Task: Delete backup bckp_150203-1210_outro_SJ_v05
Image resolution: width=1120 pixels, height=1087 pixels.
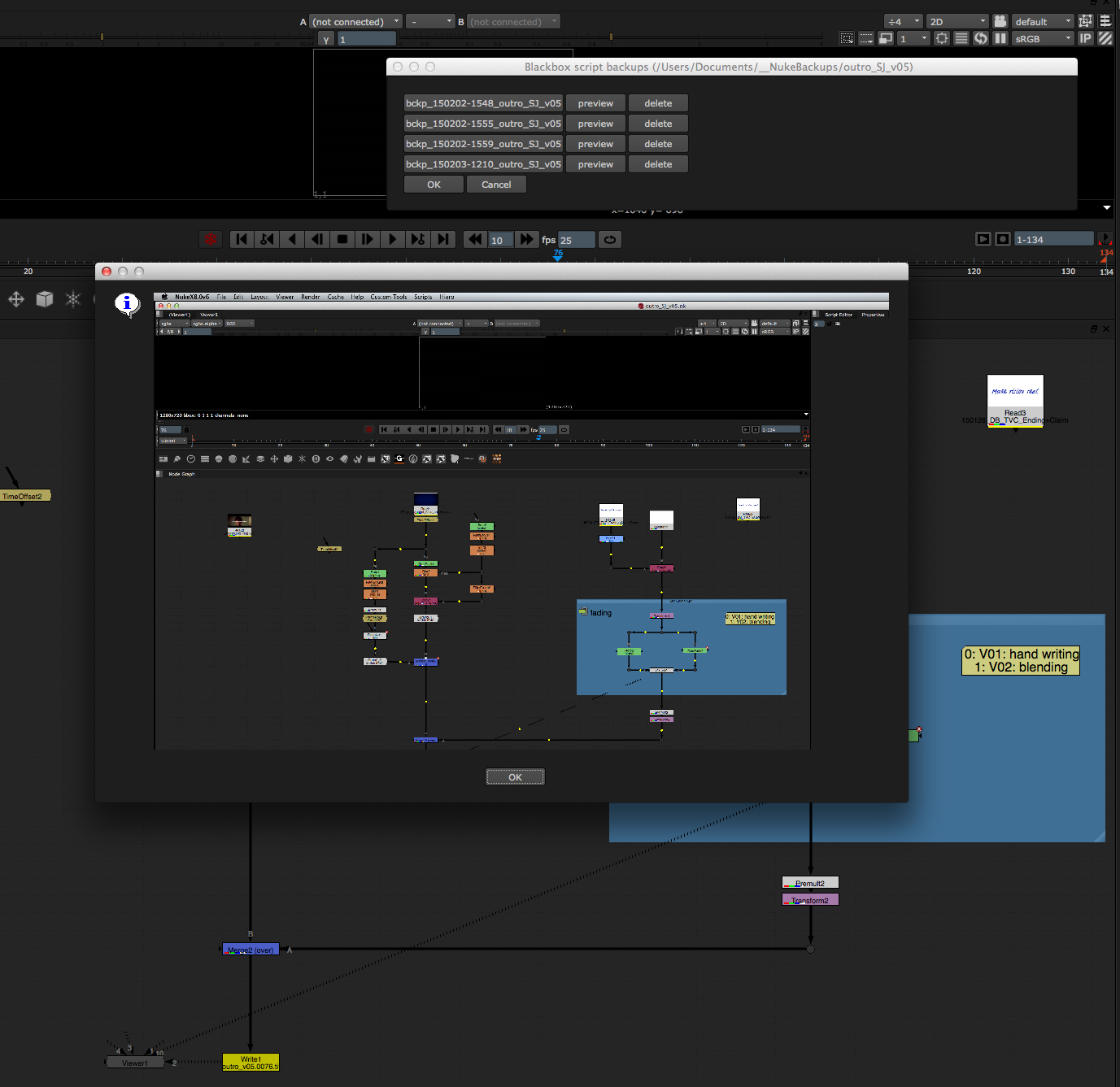Action: 658,164
